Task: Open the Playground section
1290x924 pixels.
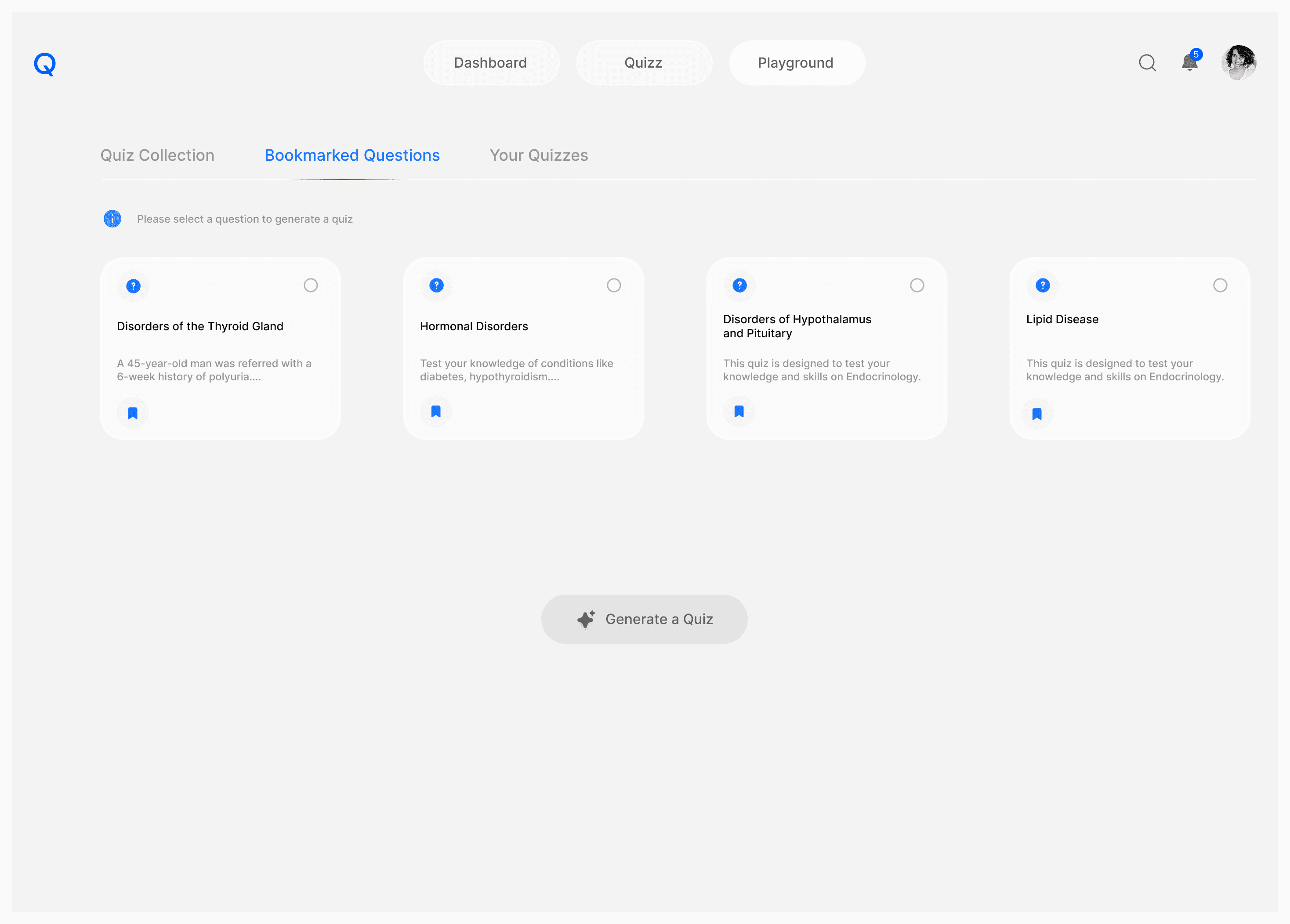Action: [796, 62]
